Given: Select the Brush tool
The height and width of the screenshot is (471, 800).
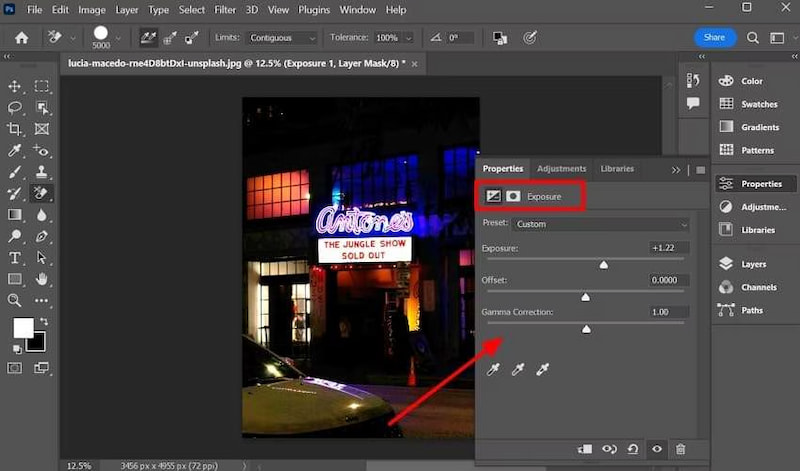Looking at the screenshot, I should tap(14, 172).
